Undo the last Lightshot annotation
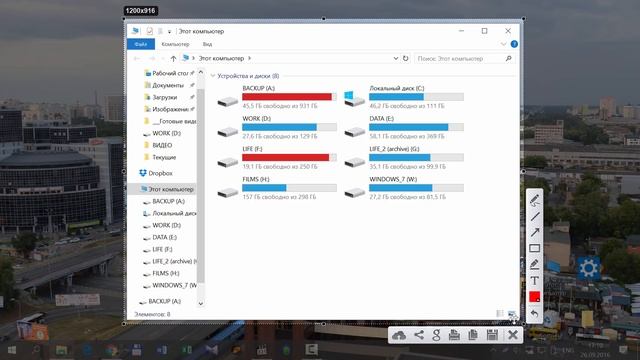Image resolution: width=640 pixels, height=360 pixels. click(x=535, y=313)
